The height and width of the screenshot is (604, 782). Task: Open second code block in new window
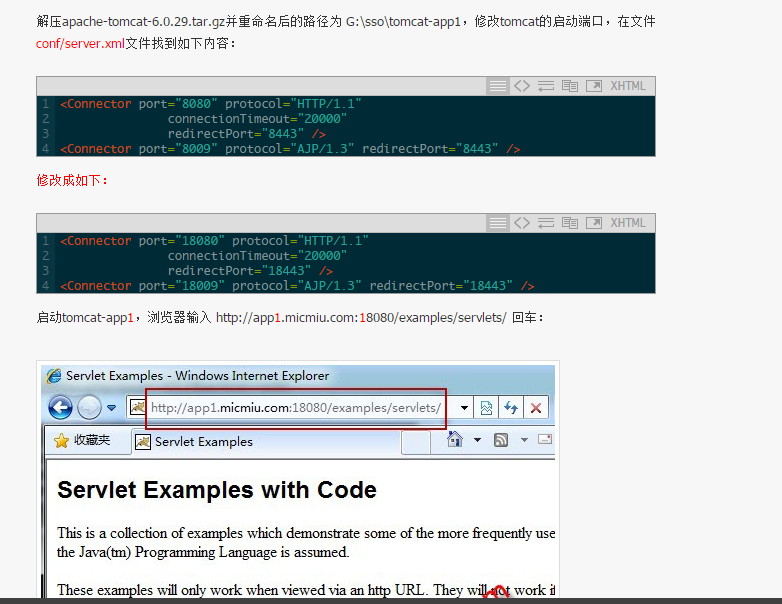click(x=593, y=223)
